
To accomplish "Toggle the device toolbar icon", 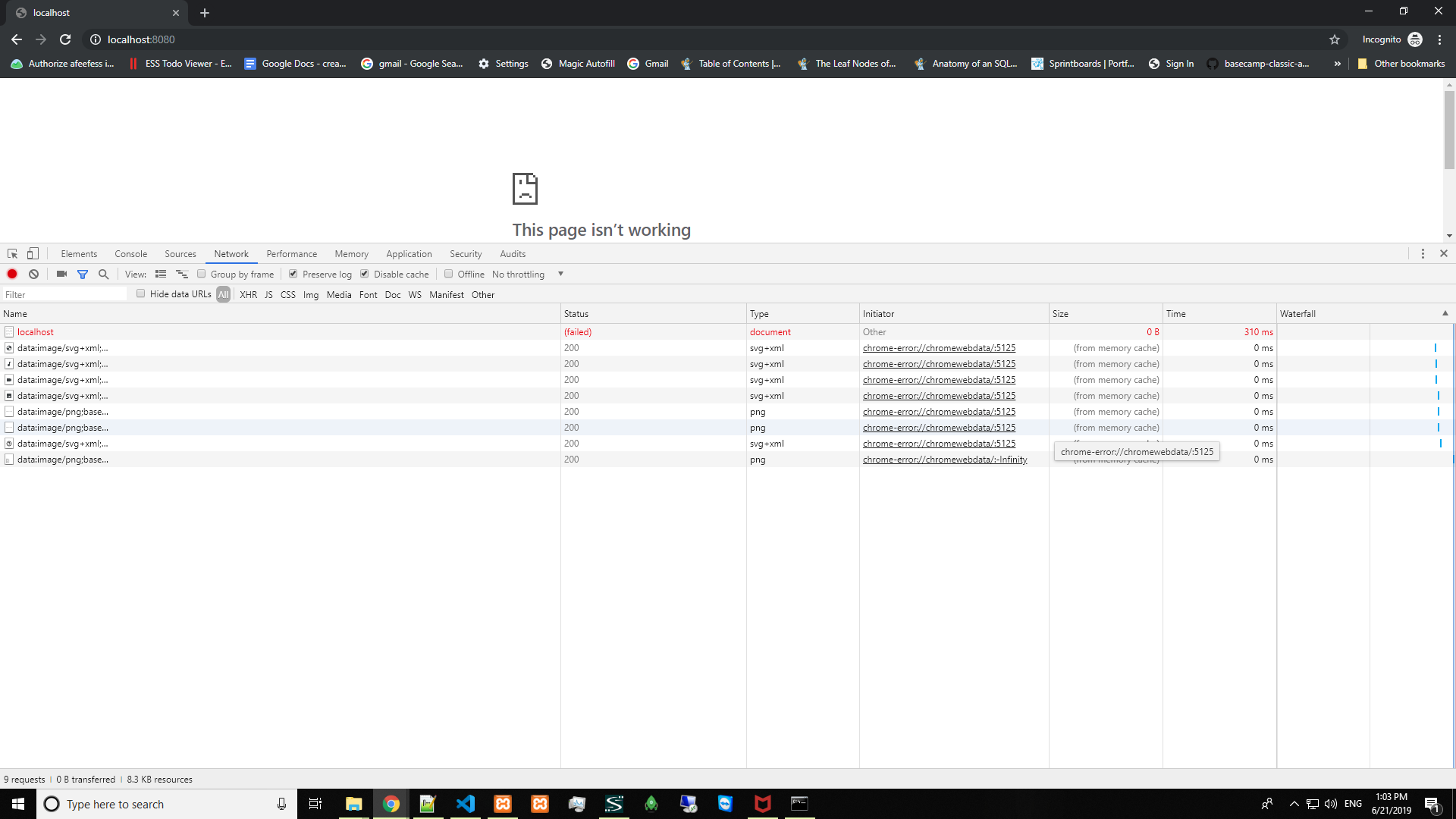I will point(33,254).
